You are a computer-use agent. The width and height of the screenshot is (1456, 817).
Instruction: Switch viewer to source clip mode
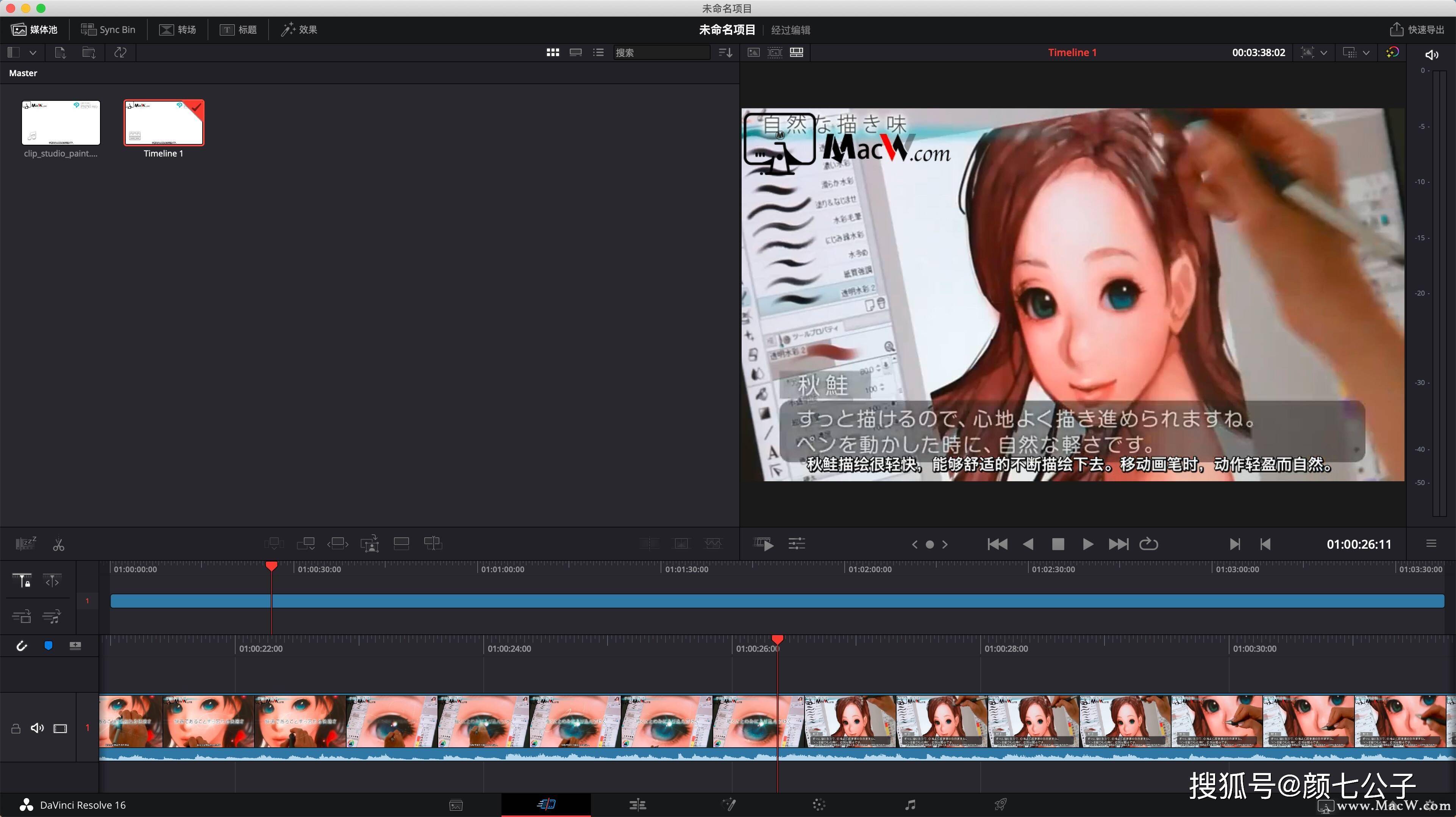click(x=753, y=53)
